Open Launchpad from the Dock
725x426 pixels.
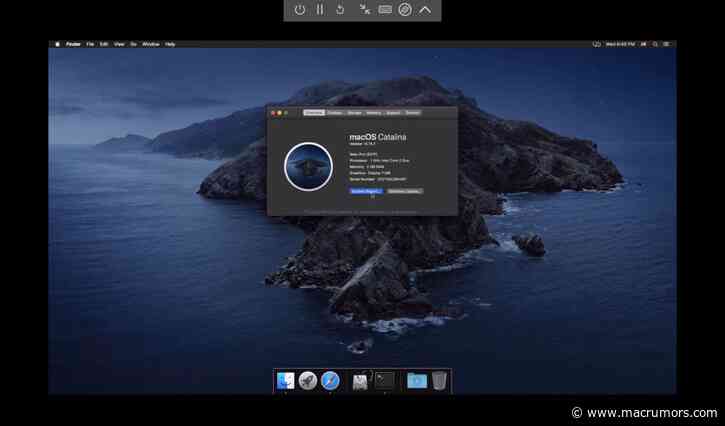[307, 381]
